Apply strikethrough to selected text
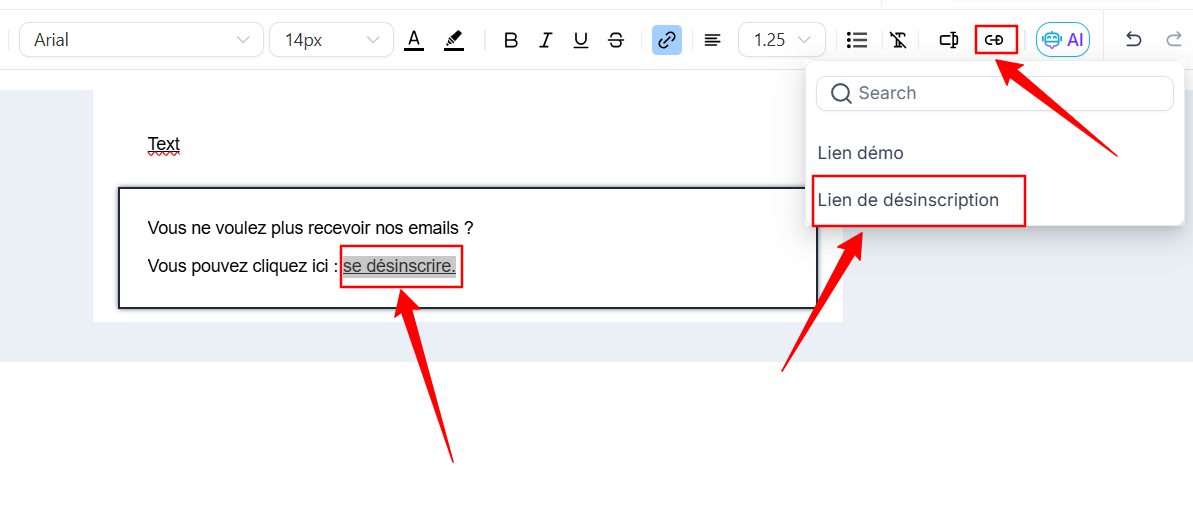This screenshot has height=528, width=1193. (x=616, y=40)
